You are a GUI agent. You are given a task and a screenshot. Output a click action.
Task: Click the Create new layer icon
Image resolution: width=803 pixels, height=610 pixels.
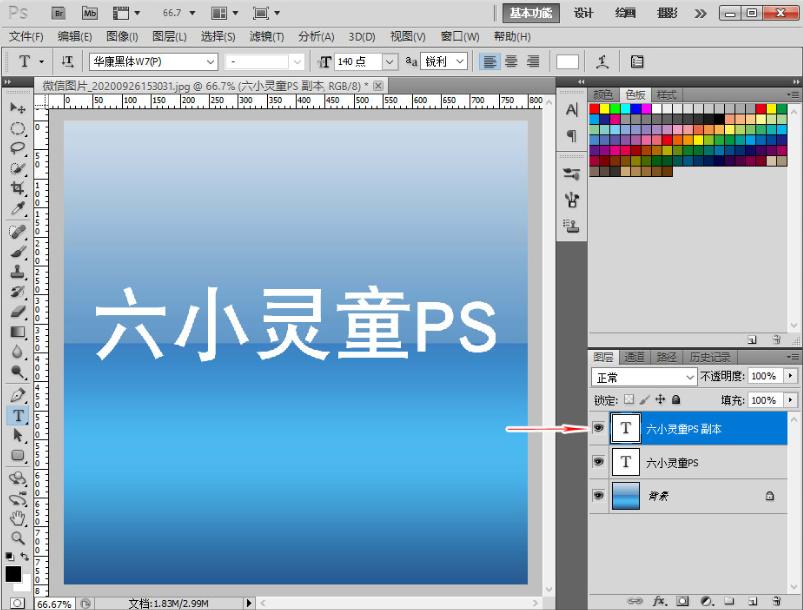[x=753, y=599]
